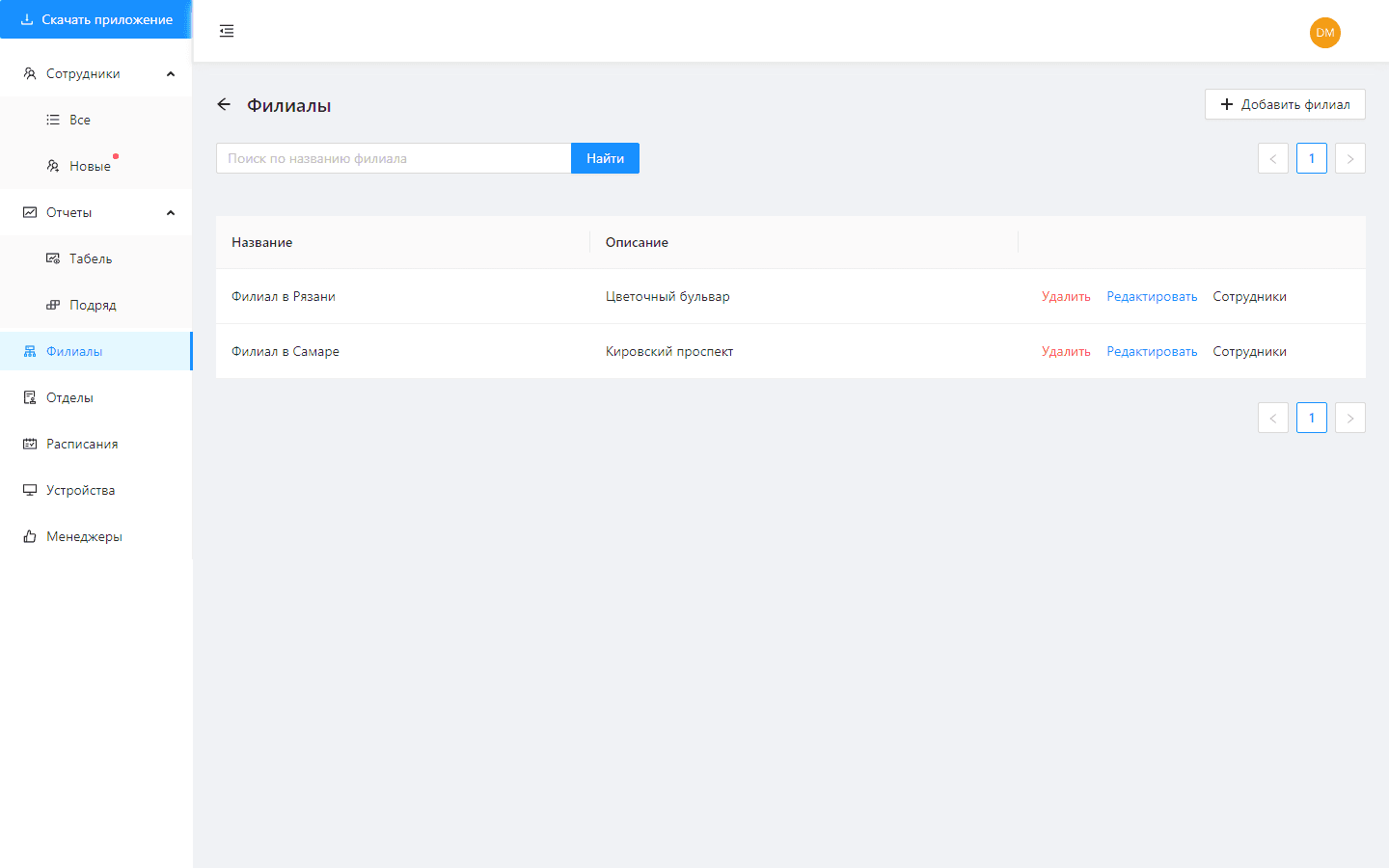
Task: Click the Кировский проспект description cell
Action: coord(804,351)
